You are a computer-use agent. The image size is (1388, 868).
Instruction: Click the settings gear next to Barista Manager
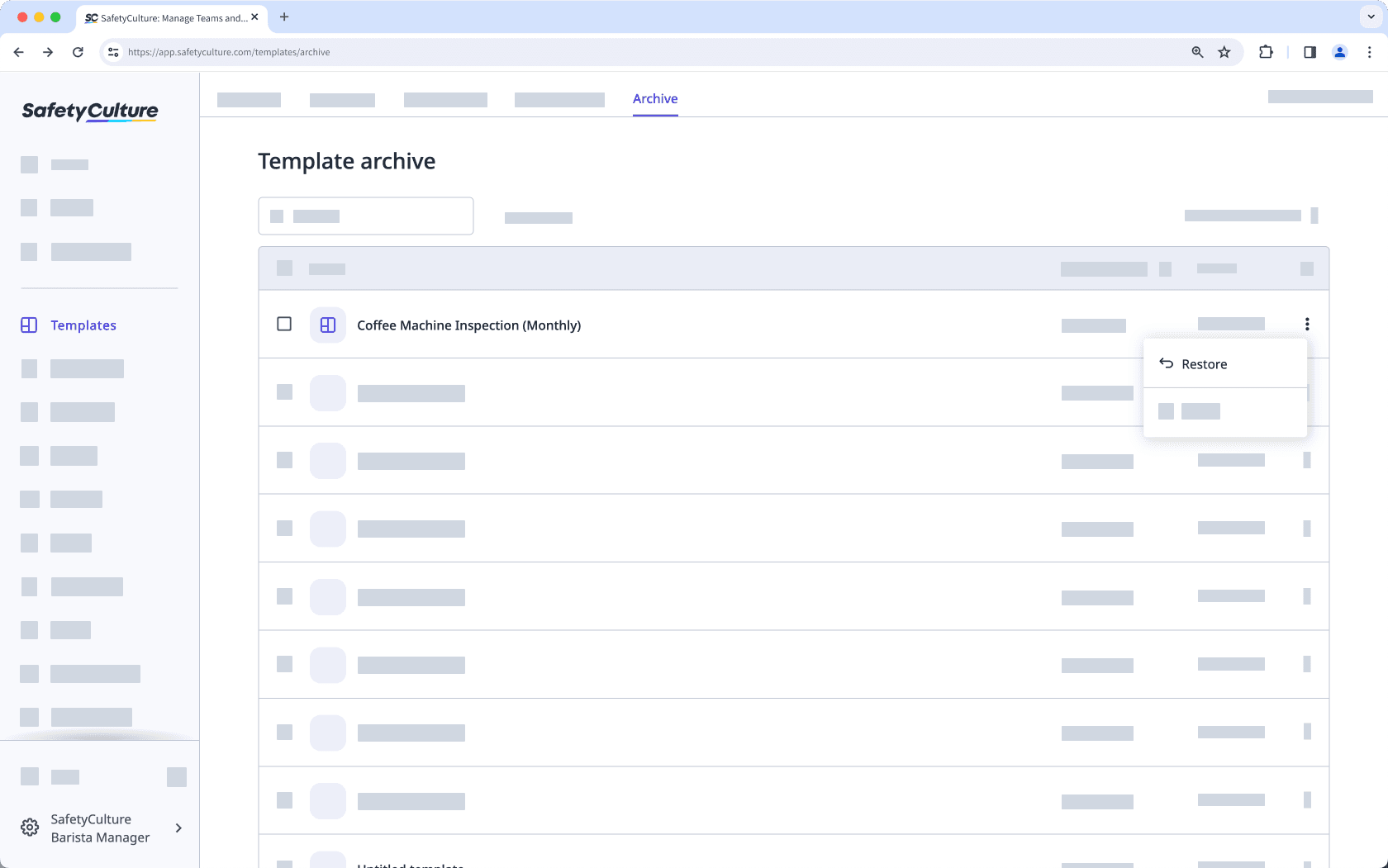pos(30,827)
